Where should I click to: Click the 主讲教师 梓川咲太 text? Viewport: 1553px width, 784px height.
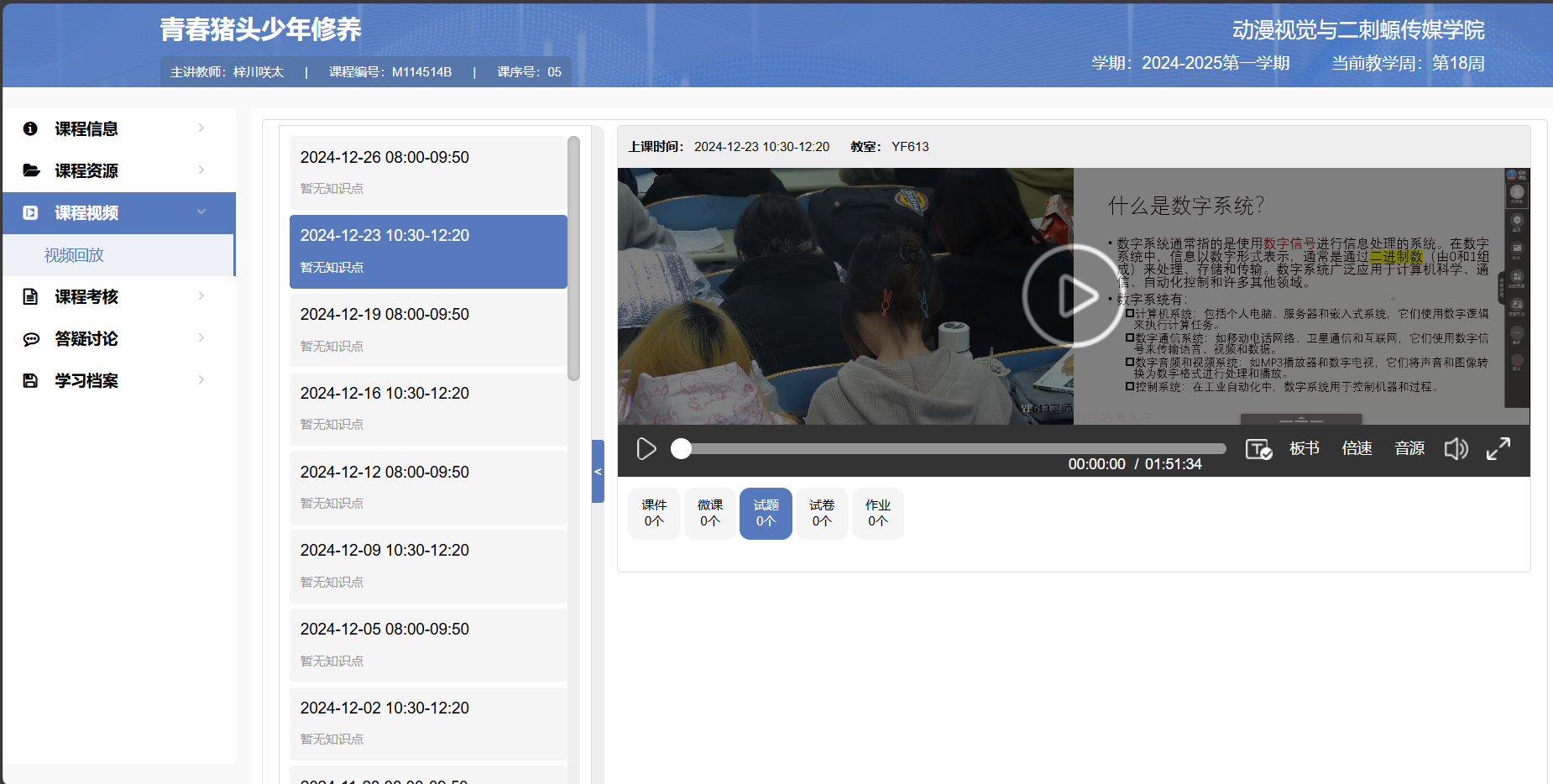tap(227, 72)
